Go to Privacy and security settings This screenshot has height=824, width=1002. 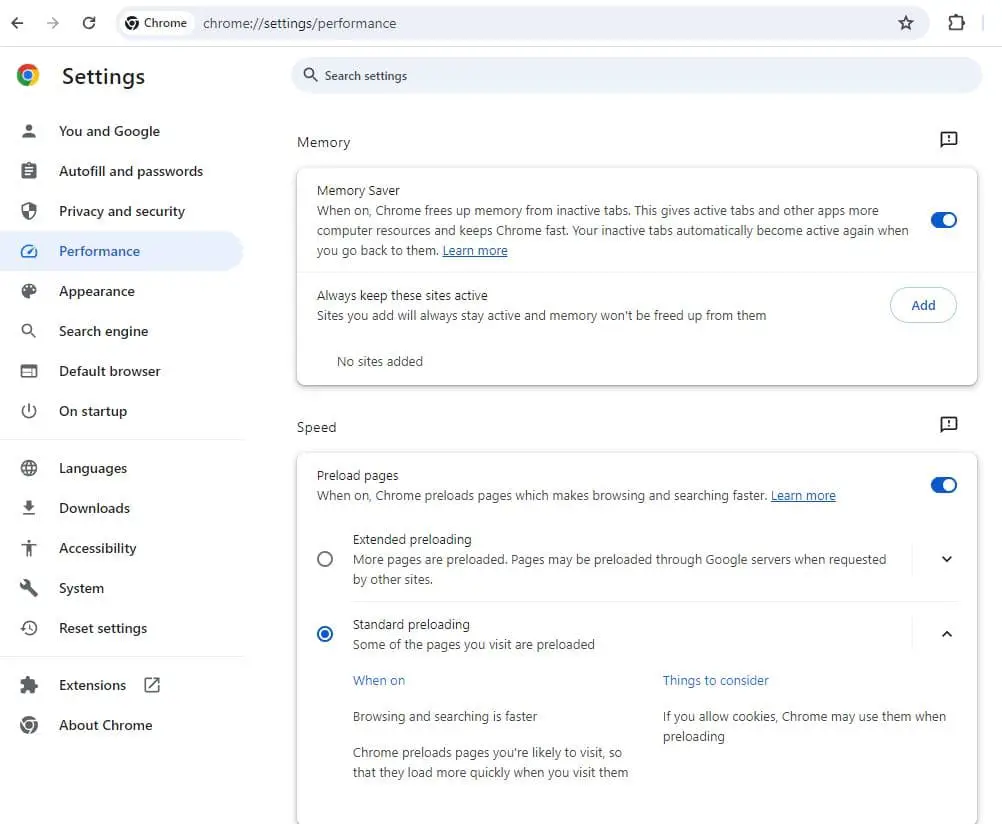(x=121, y=211)
